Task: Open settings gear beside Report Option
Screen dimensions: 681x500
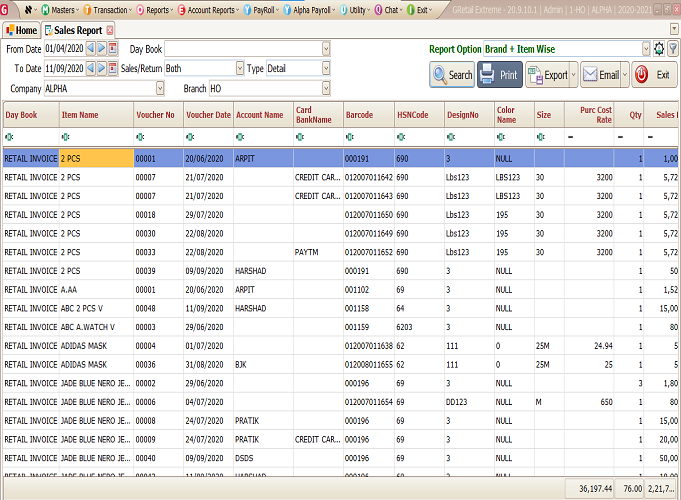Action: pyautogui.click(x=658, y=48)
